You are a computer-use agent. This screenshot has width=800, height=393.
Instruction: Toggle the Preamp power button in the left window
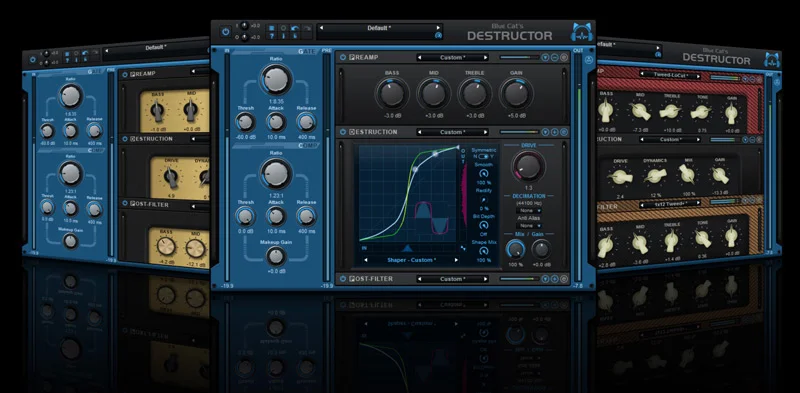pyautogui.click(x=125, y=74)
